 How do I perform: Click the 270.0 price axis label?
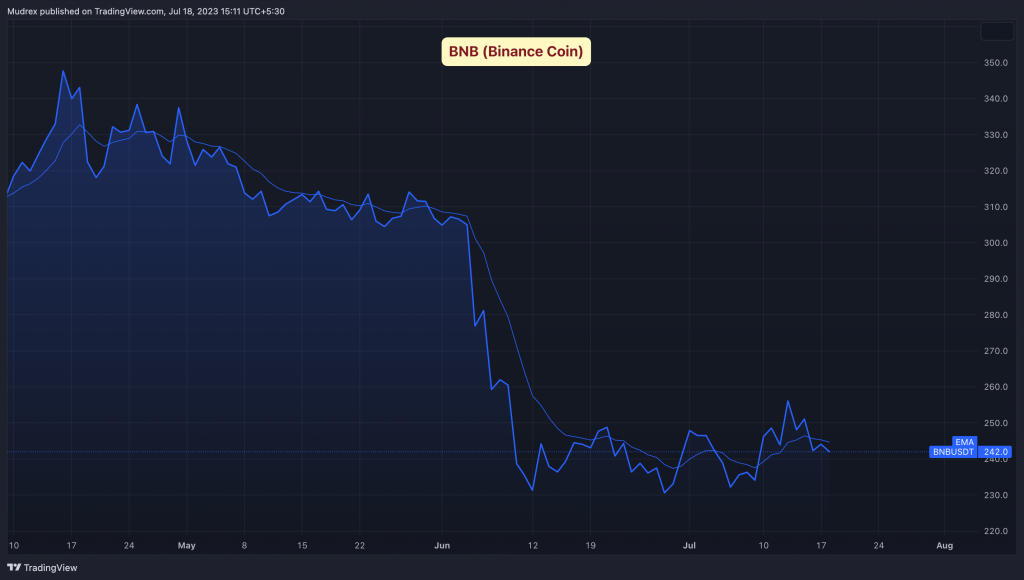click(x=996, y=351)
